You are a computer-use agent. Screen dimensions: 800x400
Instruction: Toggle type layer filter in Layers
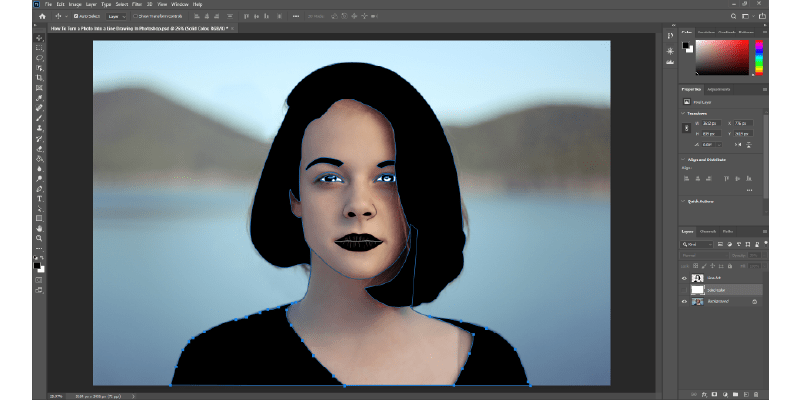[x=739, y=245]
